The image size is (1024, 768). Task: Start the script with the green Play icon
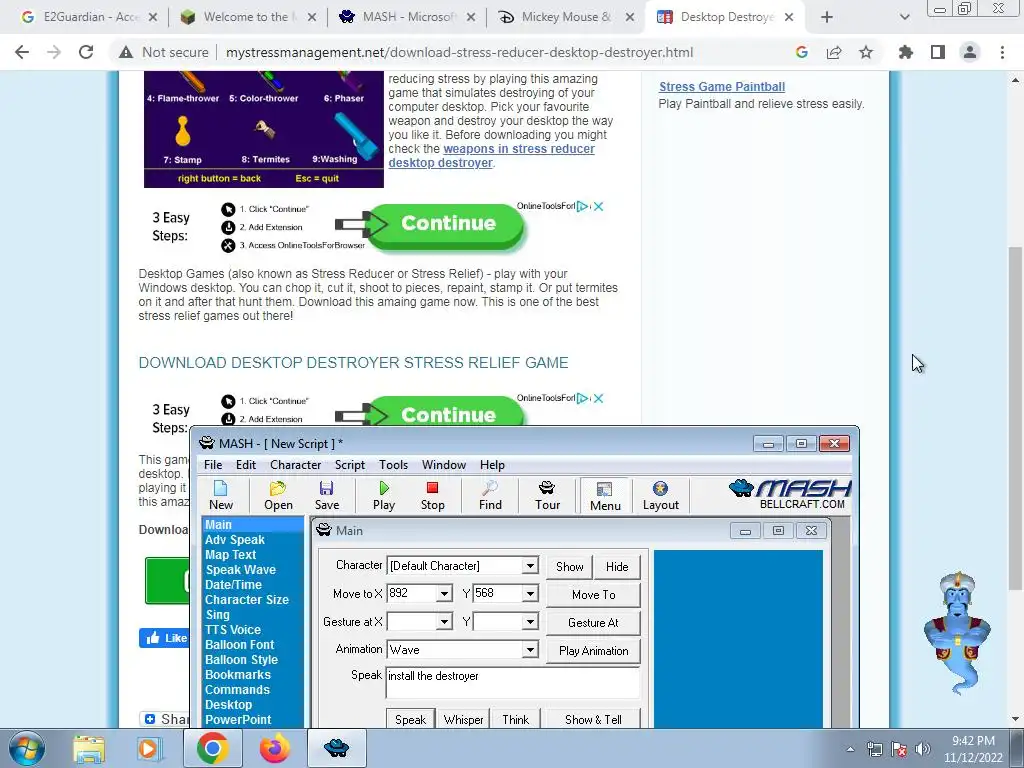(x=384, y=495)
